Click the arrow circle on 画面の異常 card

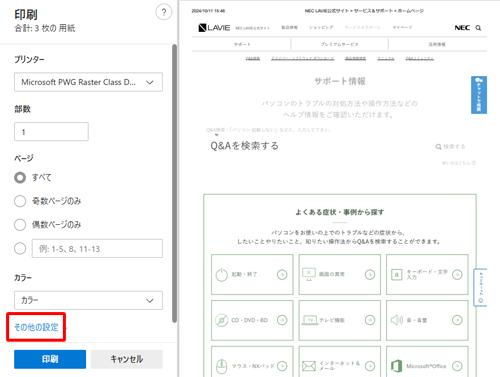(370, 275)
